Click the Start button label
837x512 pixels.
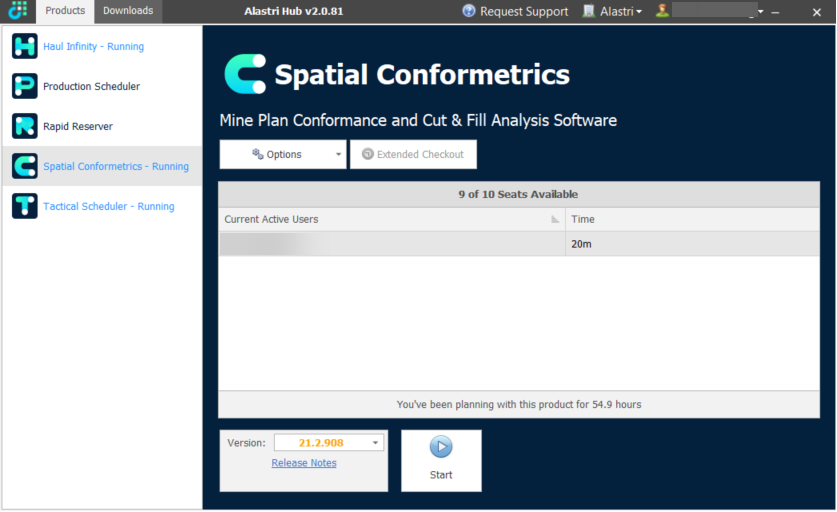click(x=441, y=475)
